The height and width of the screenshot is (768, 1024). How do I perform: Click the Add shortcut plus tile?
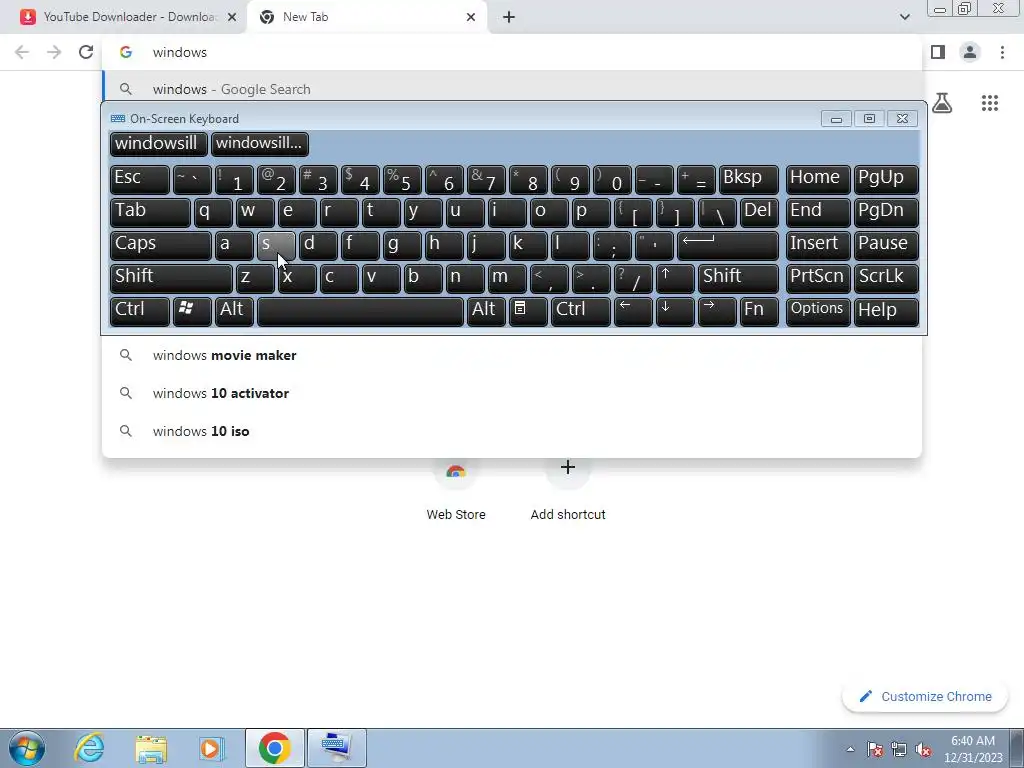click(568, 490)
